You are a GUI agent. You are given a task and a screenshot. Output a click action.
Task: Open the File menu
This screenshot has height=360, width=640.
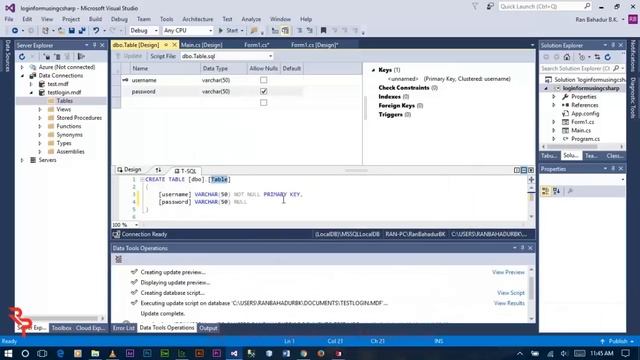9,19
